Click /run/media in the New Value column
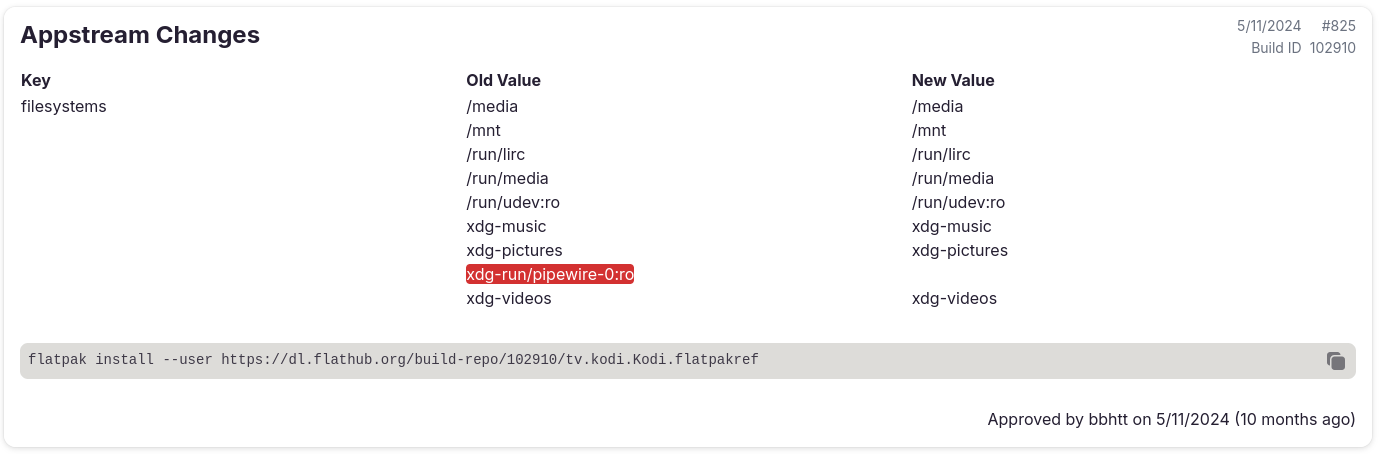 (x=953, y=178)
